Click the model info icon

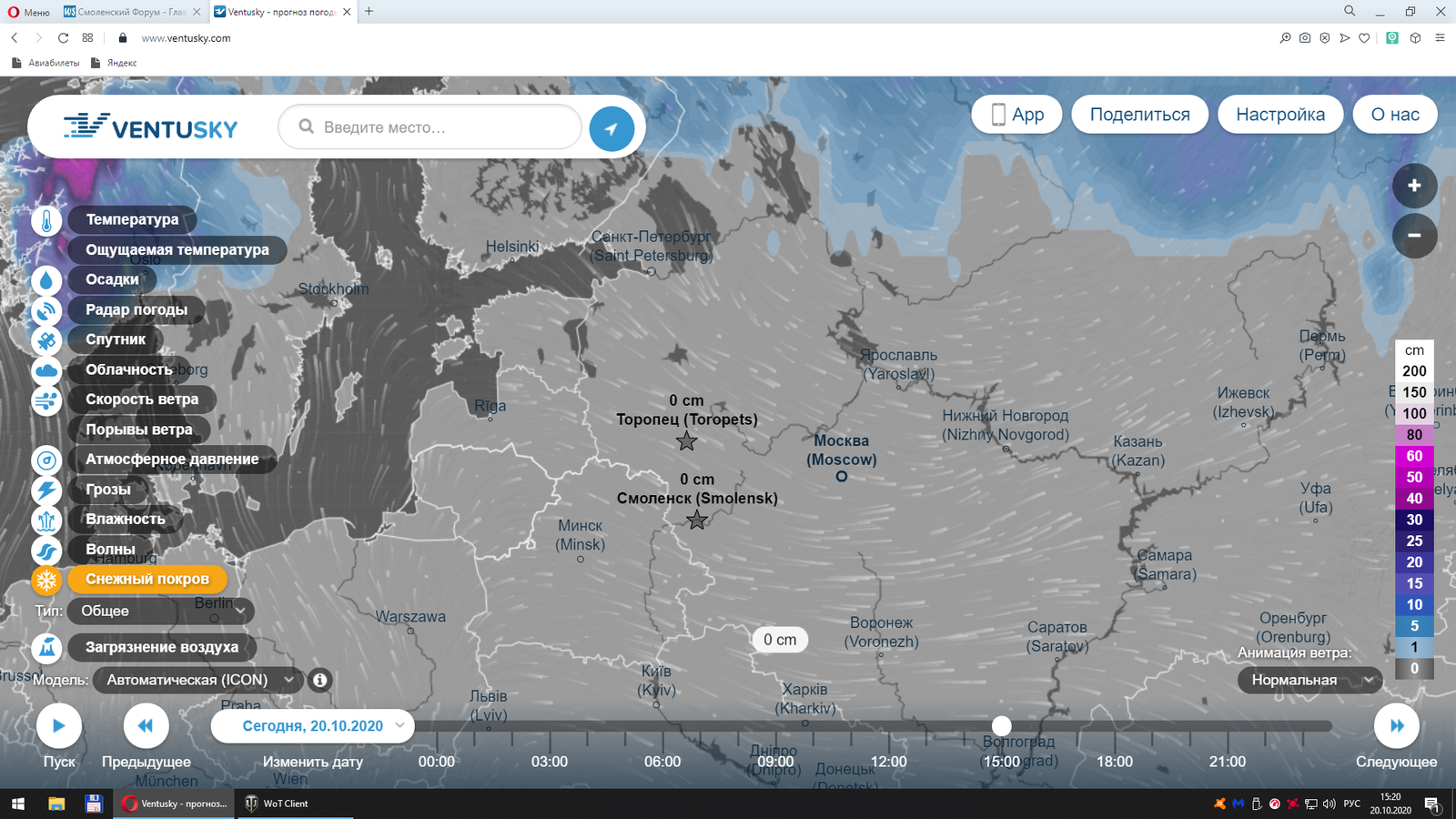click(x=319, y=680)
